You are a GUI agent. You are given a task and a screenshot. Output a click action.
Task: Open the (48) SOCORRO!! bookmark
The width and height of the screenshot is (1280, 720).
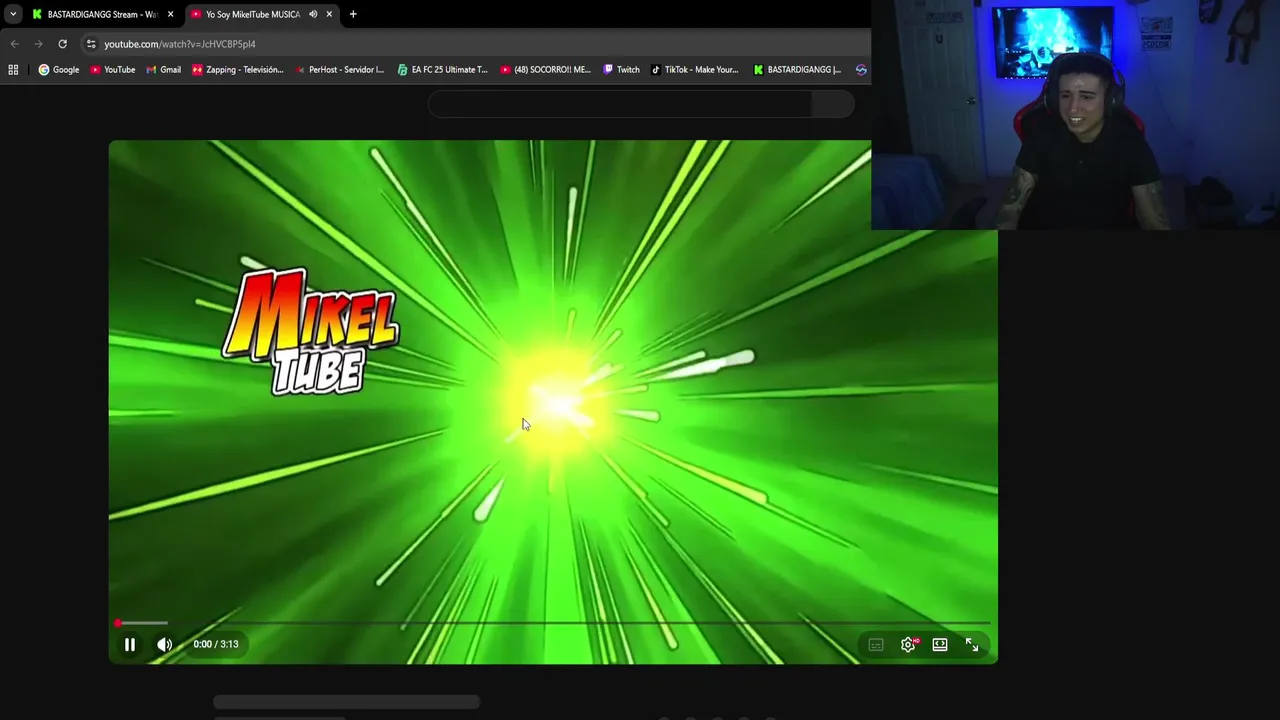pos(545,70)
